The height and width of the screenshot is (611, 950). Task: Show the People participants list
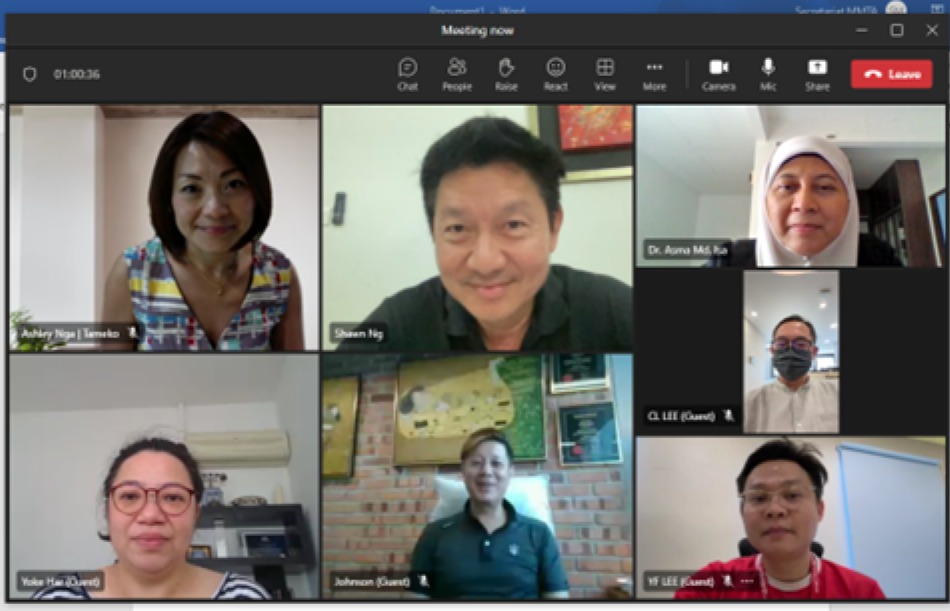tap(457, 74)
